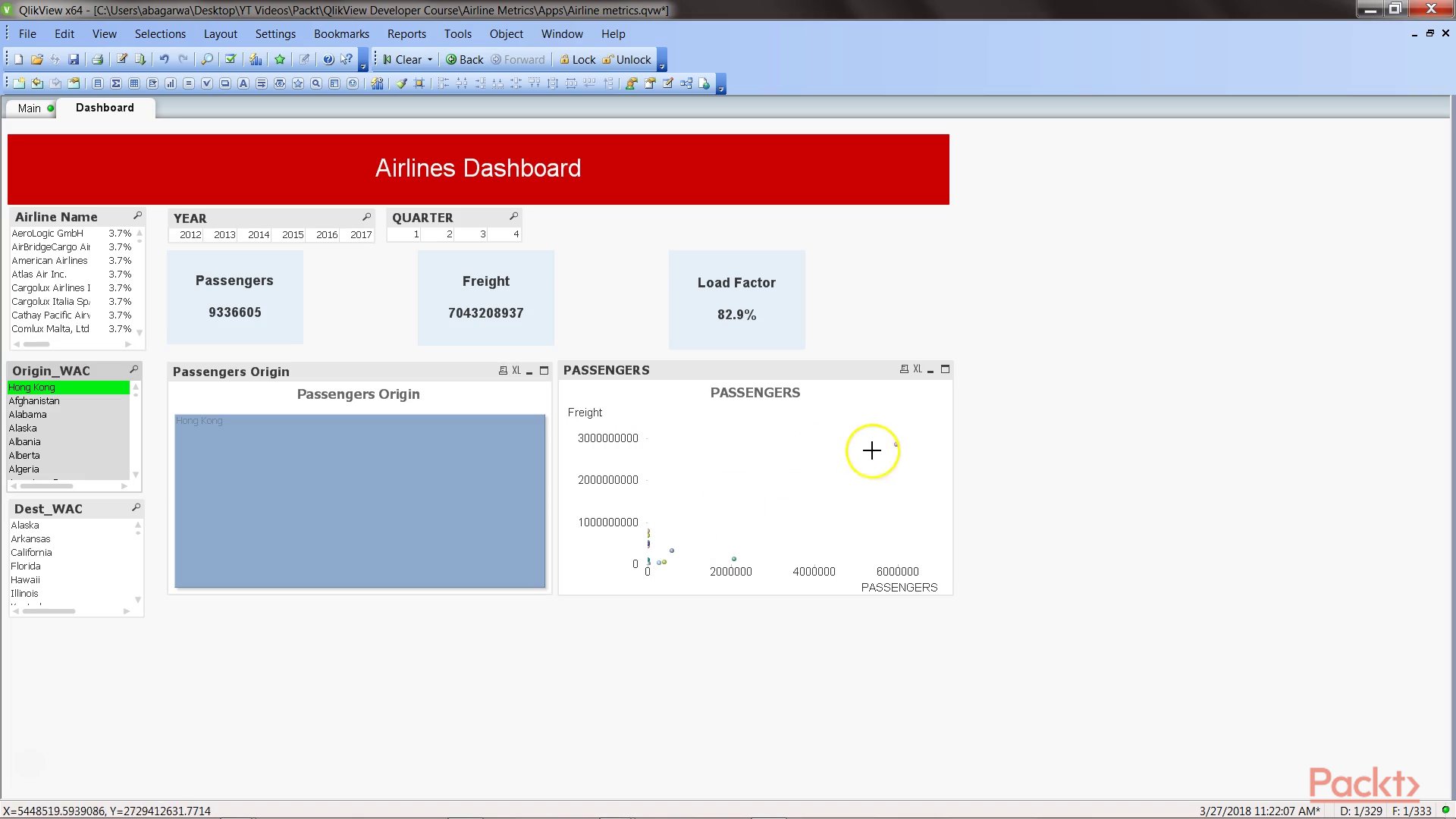Open the Clear button dropdown arrow
The image size is (1456, 819).
430,59
